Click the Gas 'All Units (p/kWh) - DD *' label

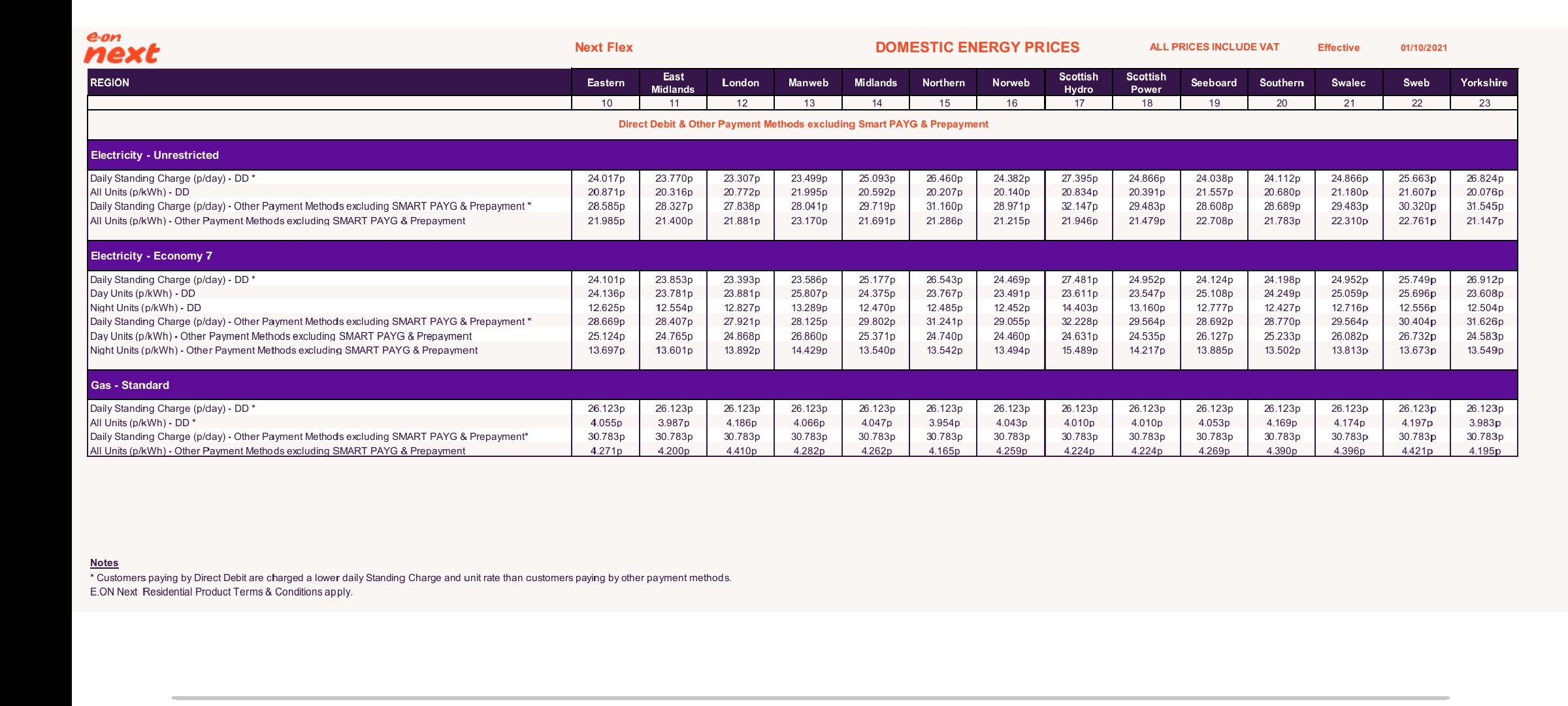[x=143, y=423]
